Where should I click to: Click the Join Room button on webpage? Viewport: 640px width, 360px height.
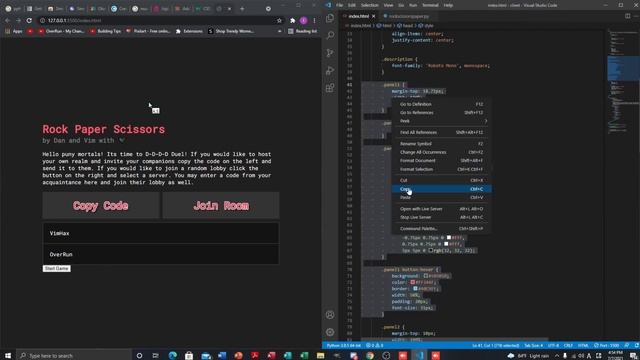221,205
